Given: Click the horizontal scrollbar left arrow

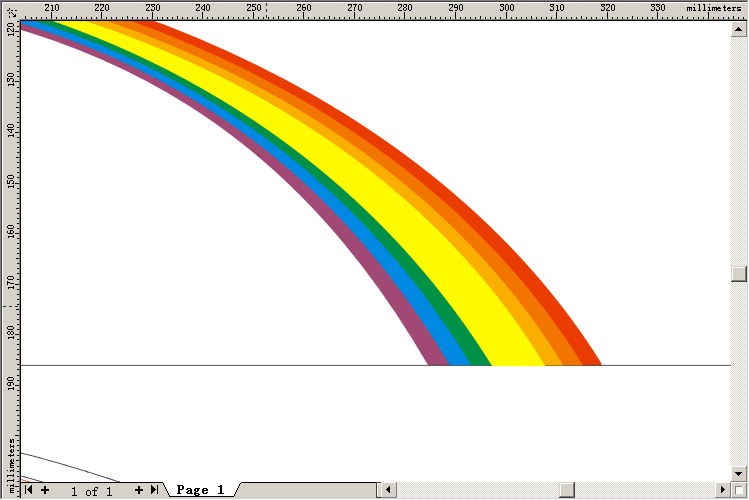Looking at the screenshot, I should pyautogui.click(x=388, y=490).
